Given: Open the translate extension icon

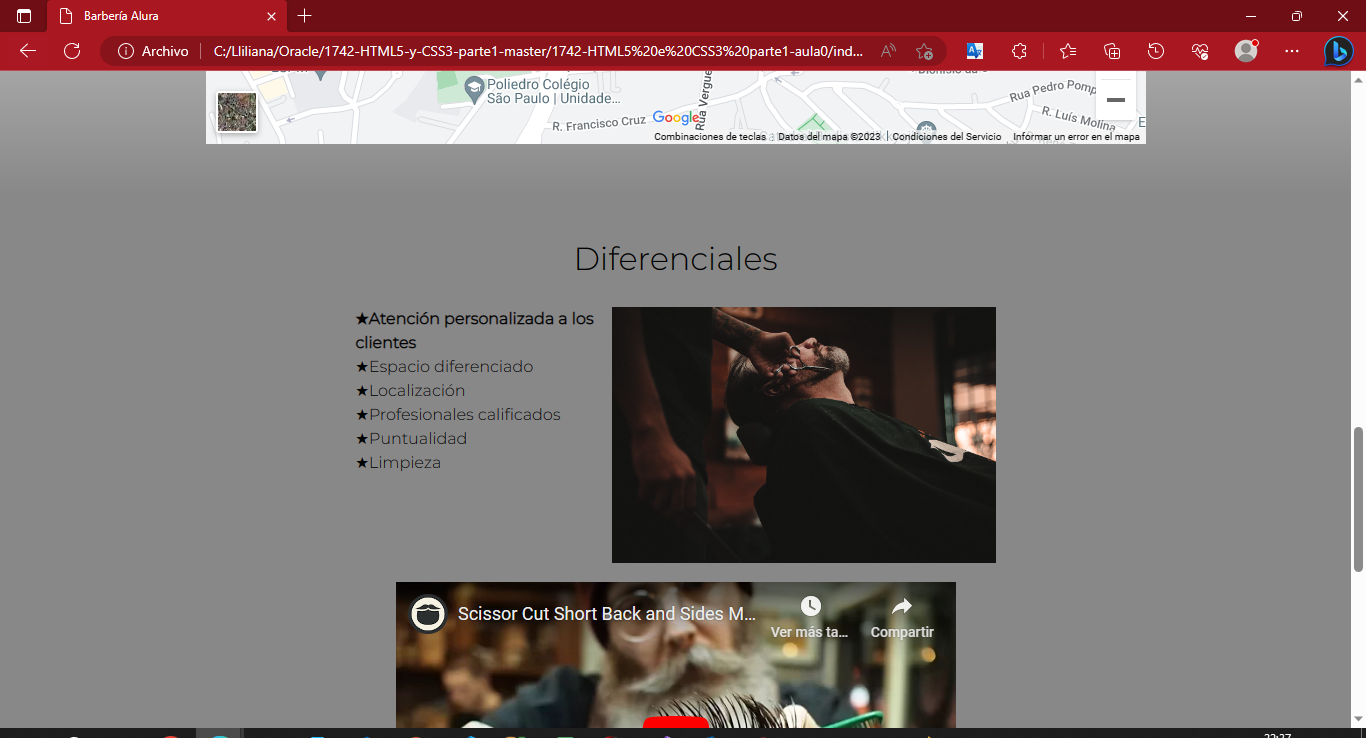Looking at the screenshot, I should pos(975,51).
